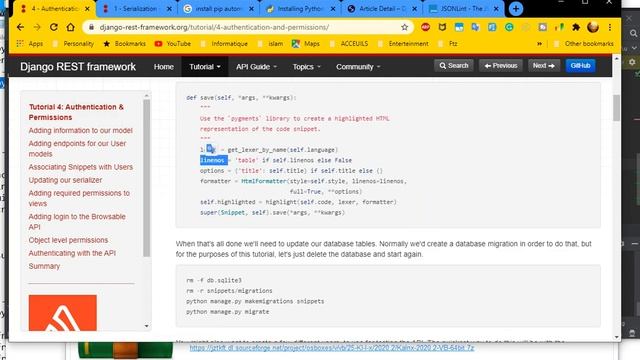Expand the Tutorial dropdown menu
The width and height of the screenshot is (640, 360).
(x=204, y=67)
